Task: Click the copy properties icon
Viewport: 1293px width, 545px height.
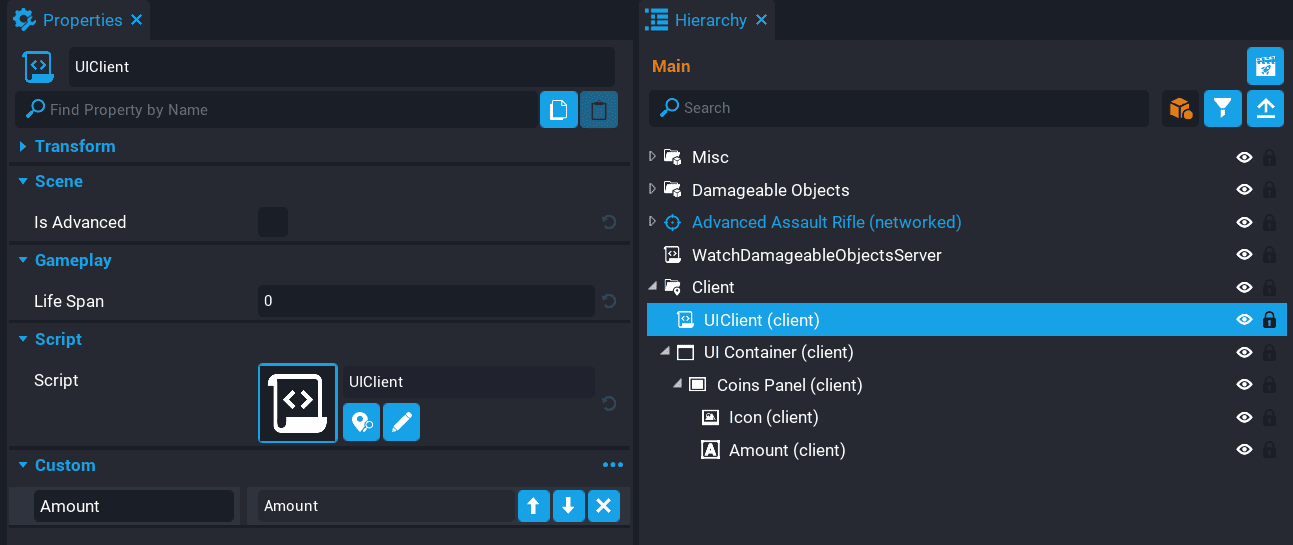Action: (x=559, y=110)
